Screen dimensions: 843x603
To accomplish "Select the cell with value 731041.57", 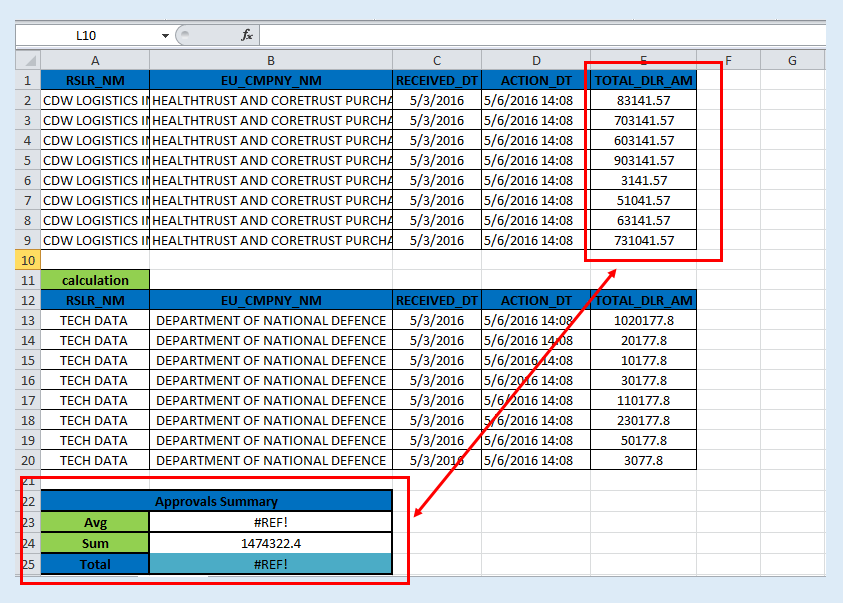I will 644,241.
